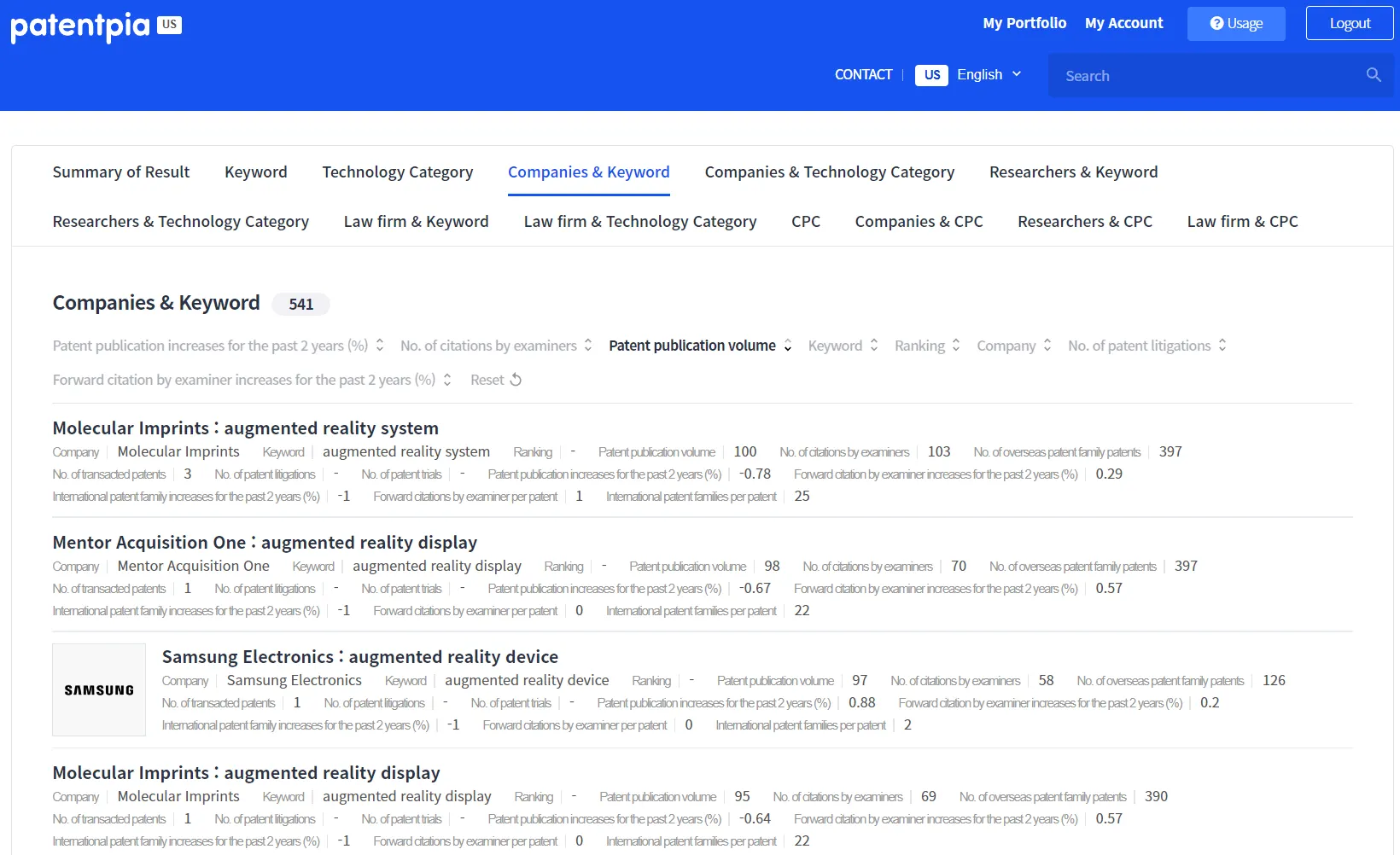Open Researchers & Technology Category tab
Screen dimensions: 1400x855
click(x=181, y=222)
